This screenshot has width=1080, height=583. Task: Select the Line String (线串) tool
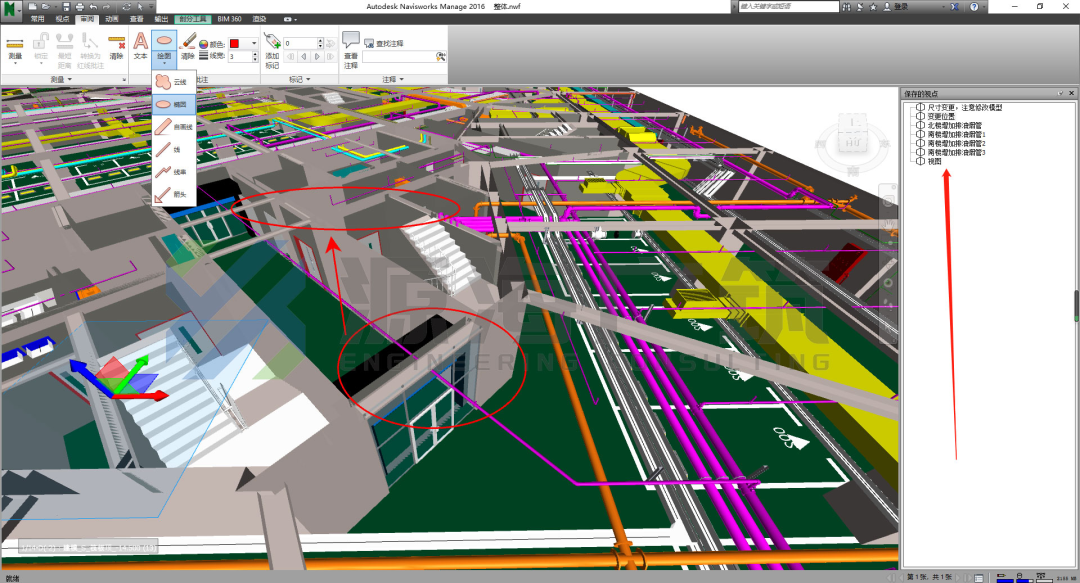[174, 172]
